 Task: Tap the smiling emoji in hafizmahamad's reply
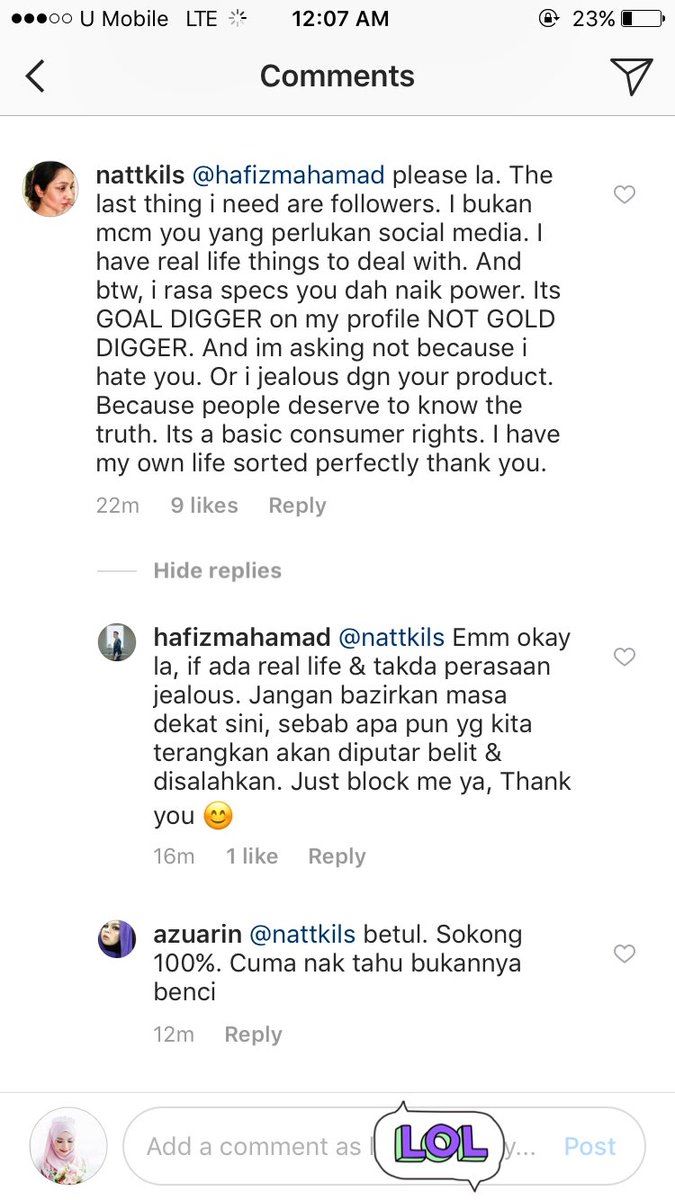(x=217, y=816)
